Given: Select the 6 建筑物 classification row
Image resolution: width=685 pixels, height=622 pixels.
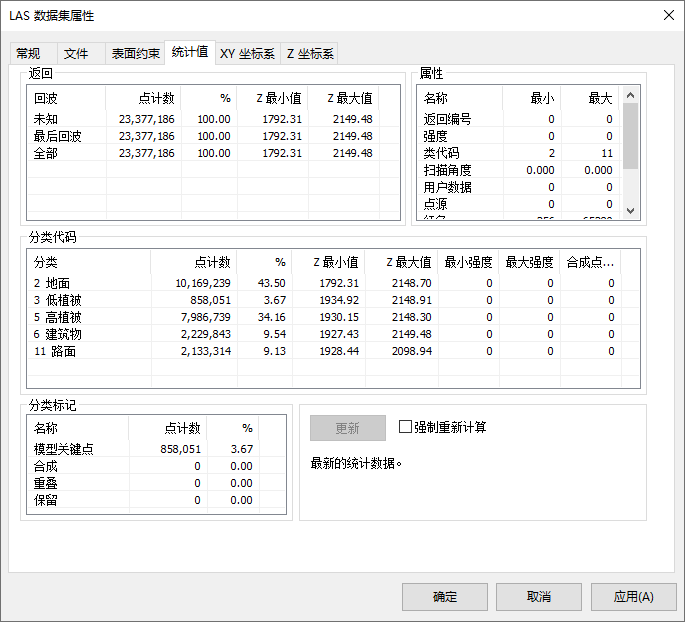Looking at the screenshot, I should [x=333, y=334].
